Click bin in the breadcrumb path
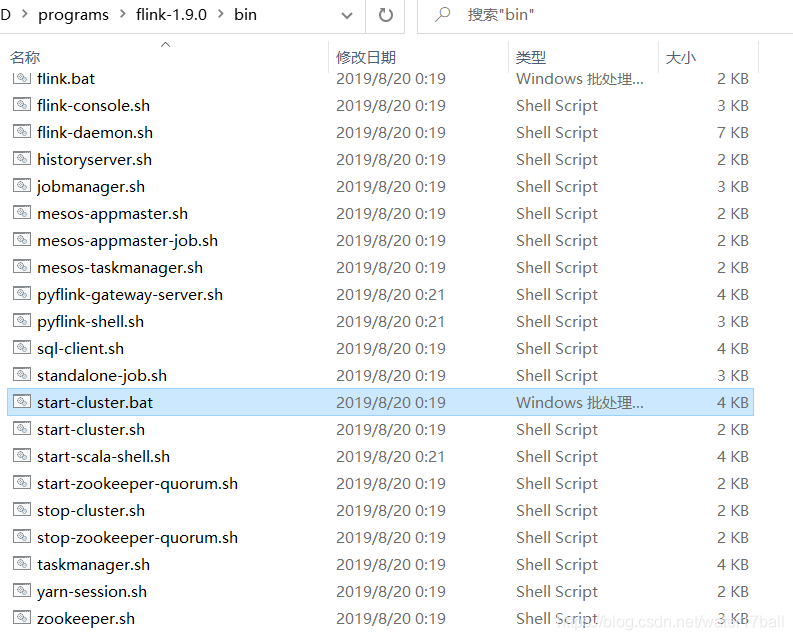Screen dimensions: 793x640 (245, 15)
